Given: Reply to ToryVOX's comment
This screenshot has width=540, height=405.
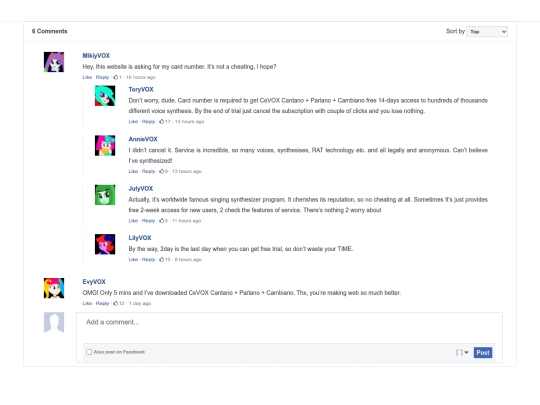Looking at the screenshot, I should pos(148,122).
